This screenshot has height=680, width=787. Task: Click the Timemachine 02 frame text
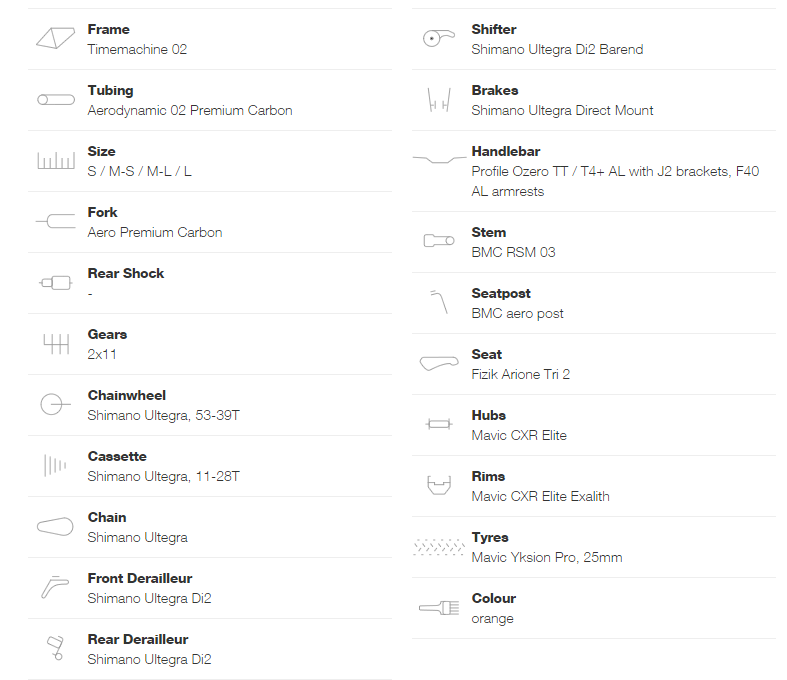pyautogui.click(x=137, y=49)
